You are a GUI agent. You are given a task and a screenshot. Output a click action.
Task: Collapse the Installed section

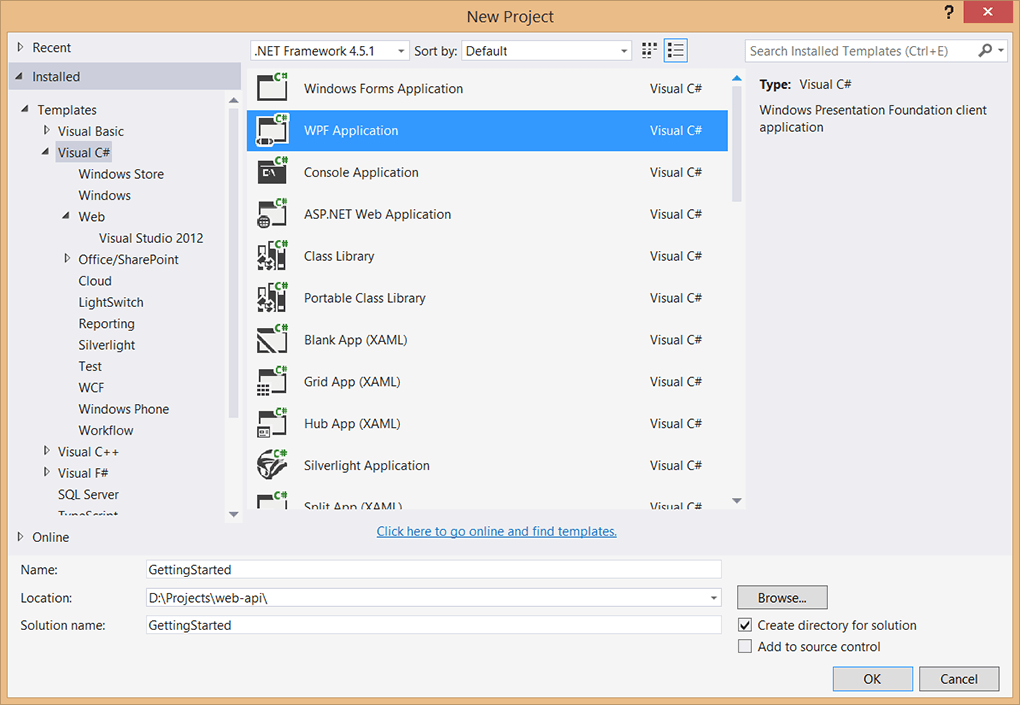(19, 76)
